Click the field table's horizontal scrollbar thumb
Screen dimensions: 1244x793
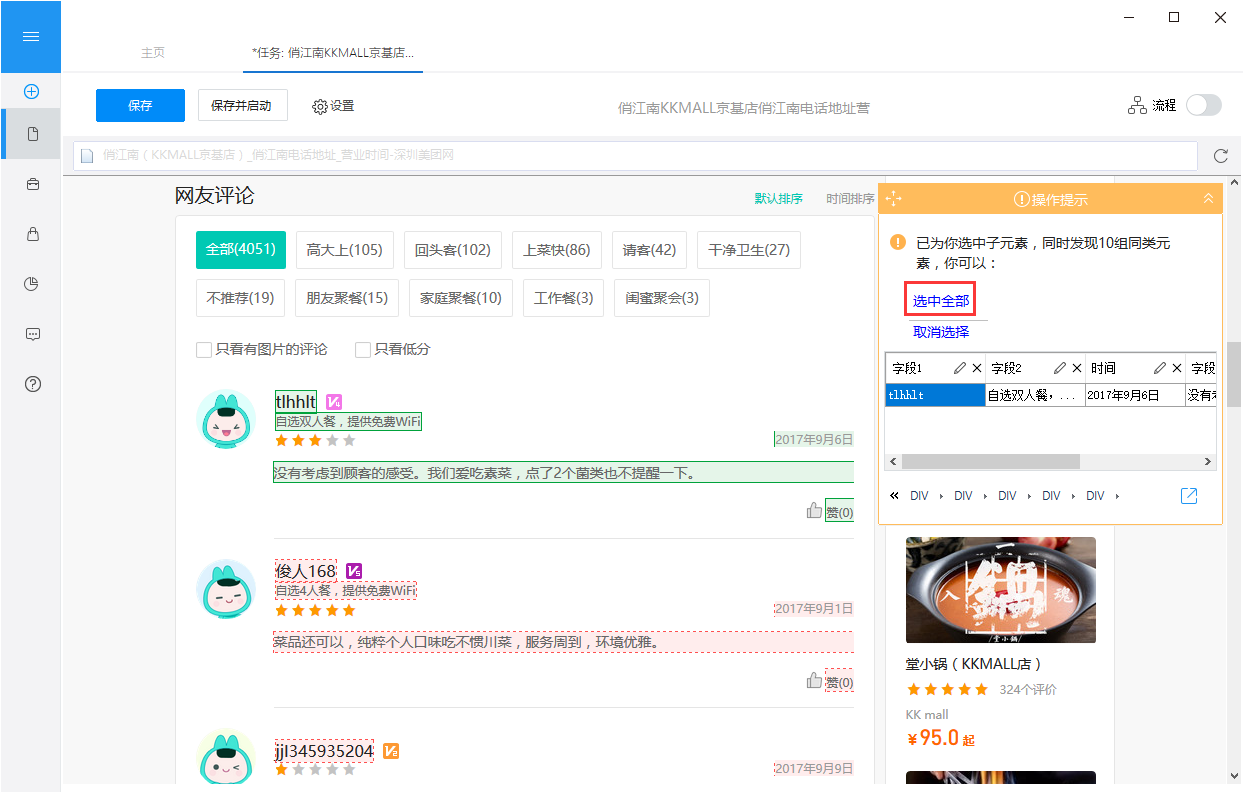click(990, 462)
